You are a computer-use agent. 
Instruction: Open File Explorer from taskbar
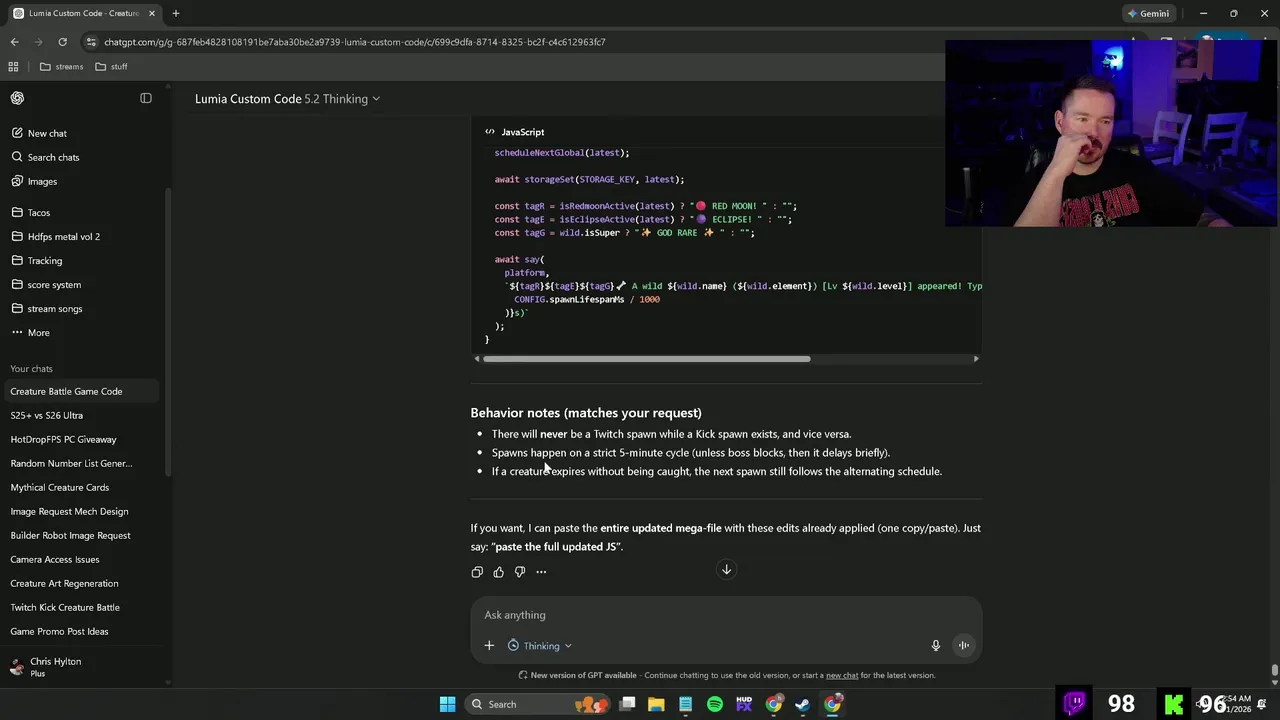click(656, 704)
